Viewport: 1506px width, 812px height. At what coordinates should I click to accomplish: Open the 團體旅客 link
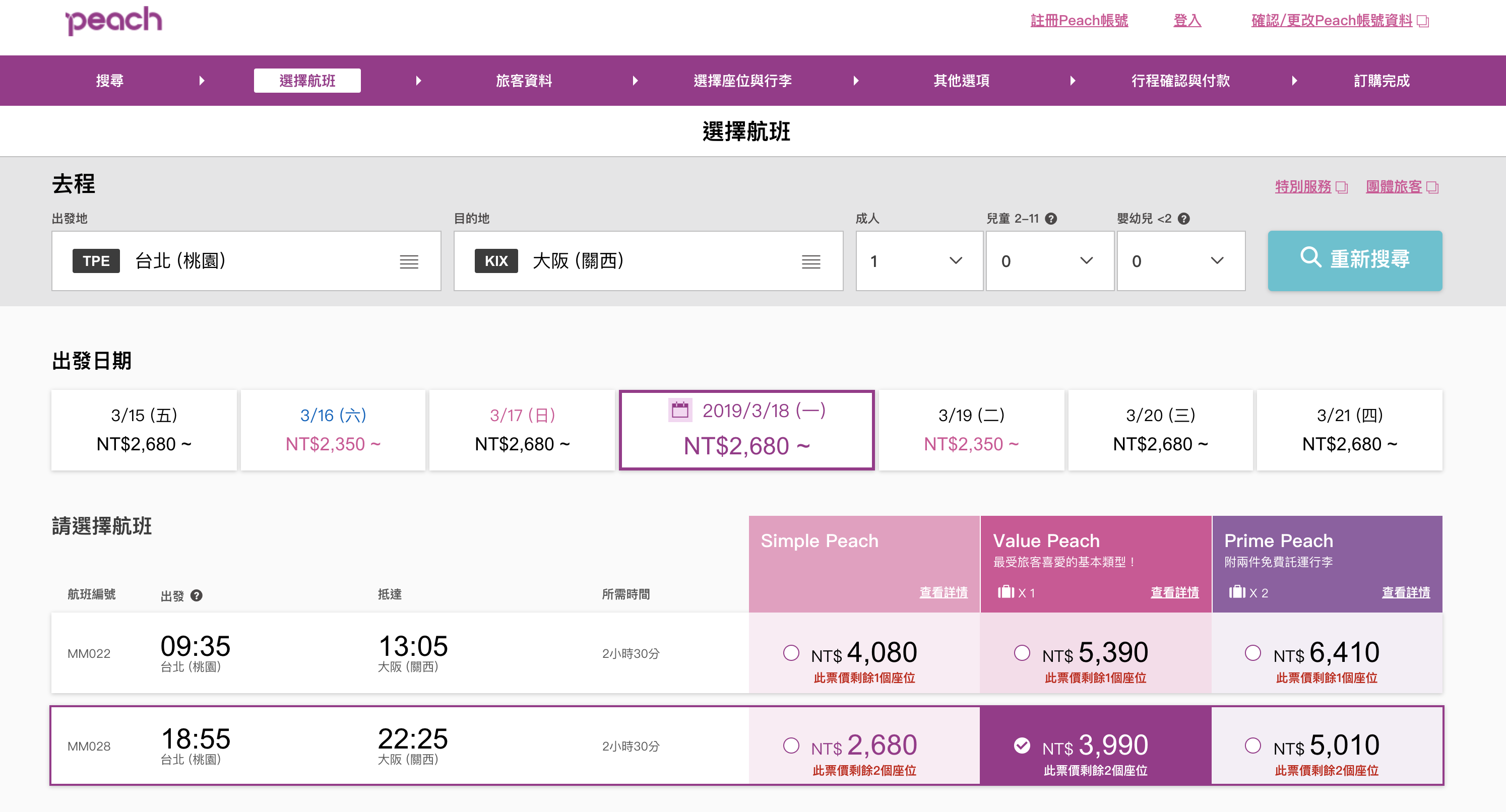[1394, 187]
